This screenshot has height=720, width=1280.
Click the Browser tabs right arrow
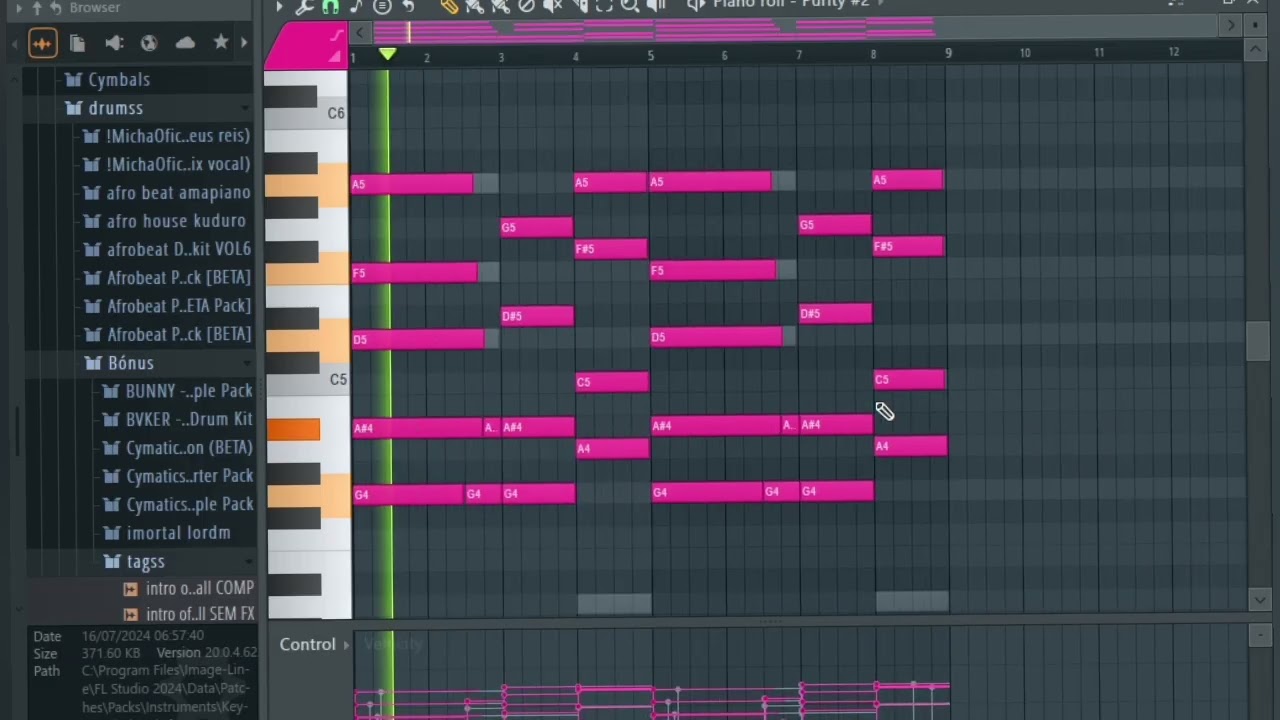pos(244,43)
